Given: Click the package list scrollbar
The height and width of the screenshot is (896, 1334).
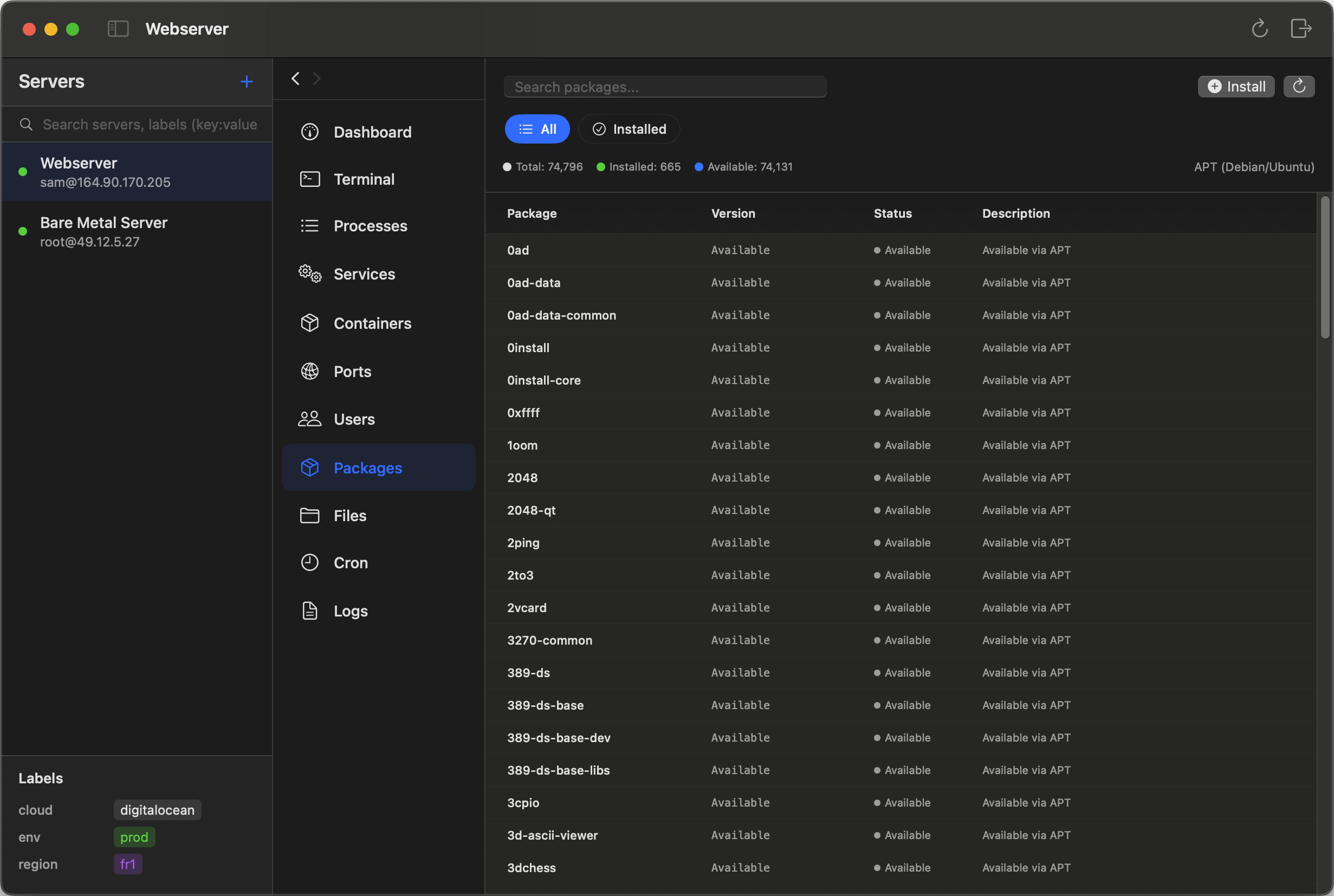Looking at the screenshot, I should 1325,268.
